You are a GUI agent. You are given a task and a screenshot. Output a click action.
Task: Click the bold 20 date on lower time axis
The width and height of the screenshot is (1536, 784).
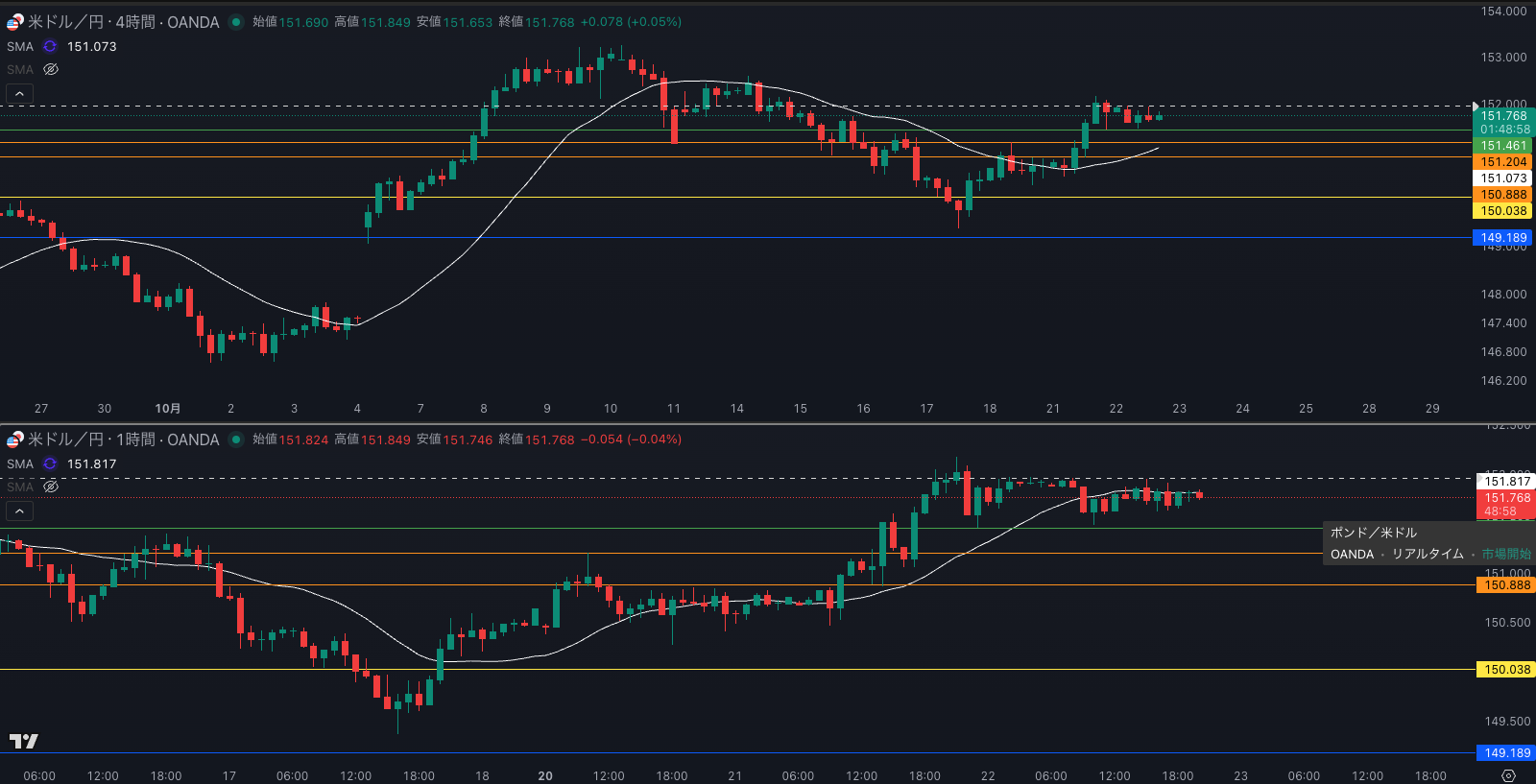coord(545,775)
